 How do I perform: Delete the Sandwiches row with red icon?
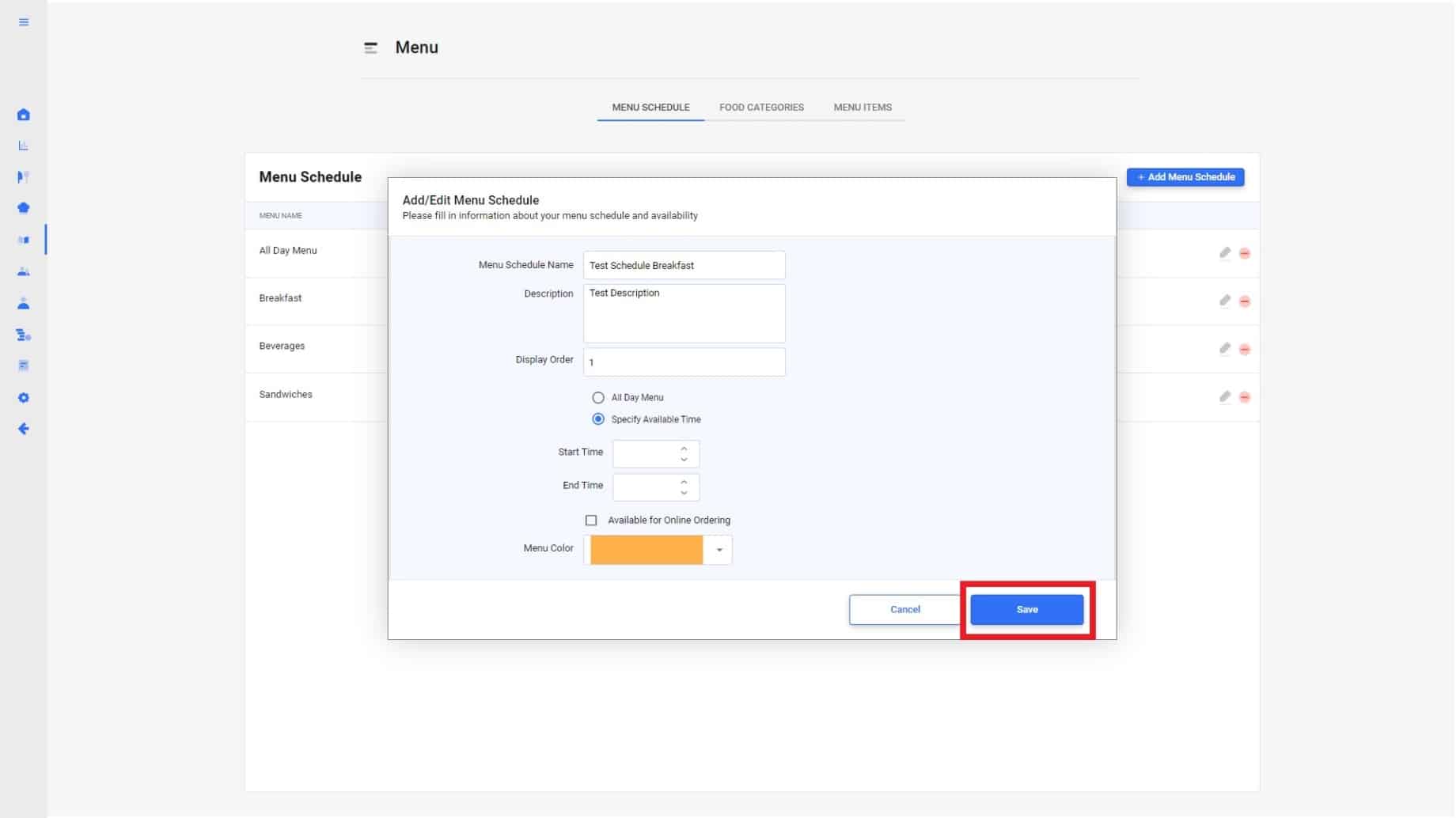(x=1245, y=397)
